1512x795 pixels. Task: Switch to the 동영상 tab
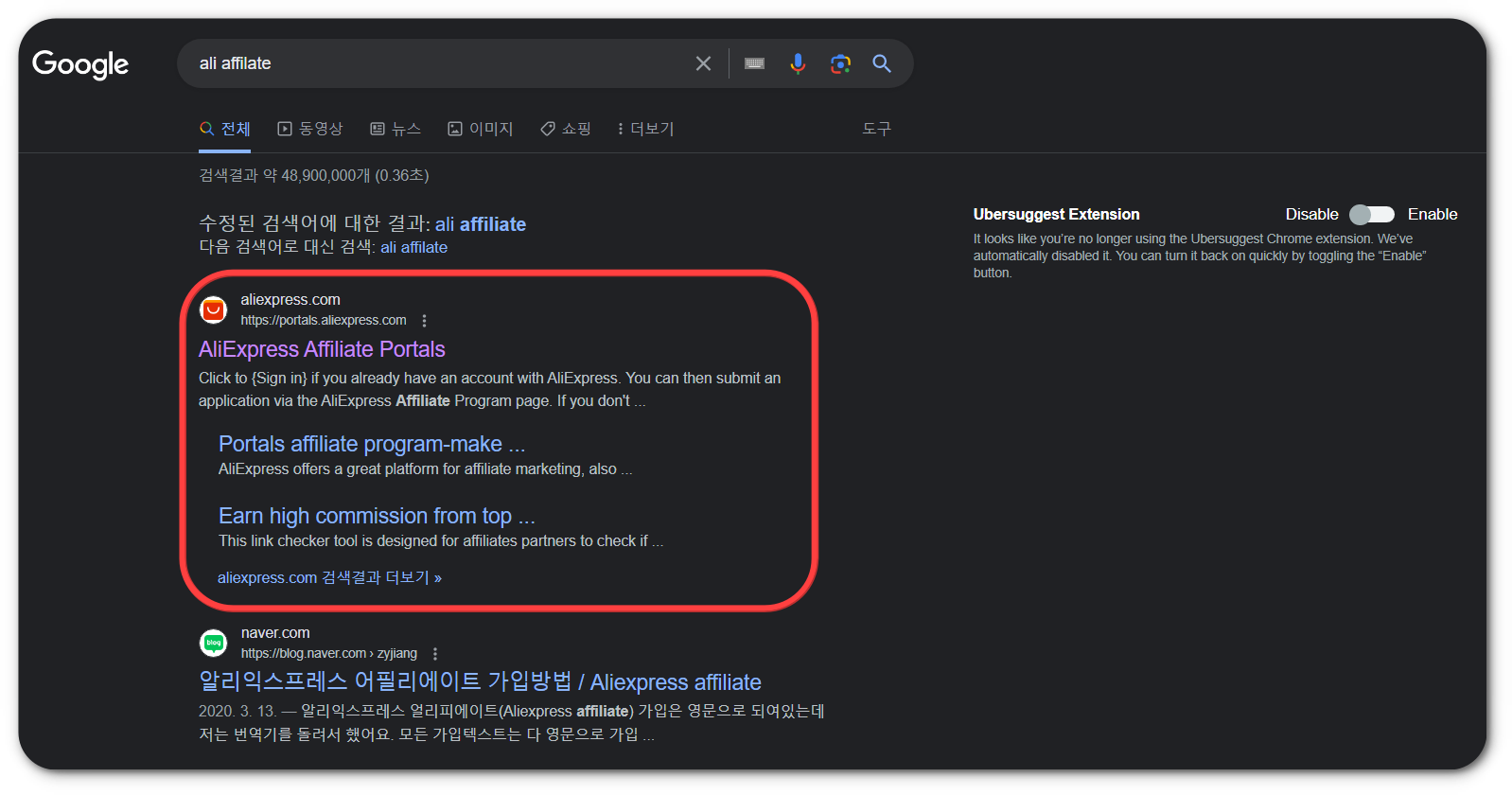point(309,129)
